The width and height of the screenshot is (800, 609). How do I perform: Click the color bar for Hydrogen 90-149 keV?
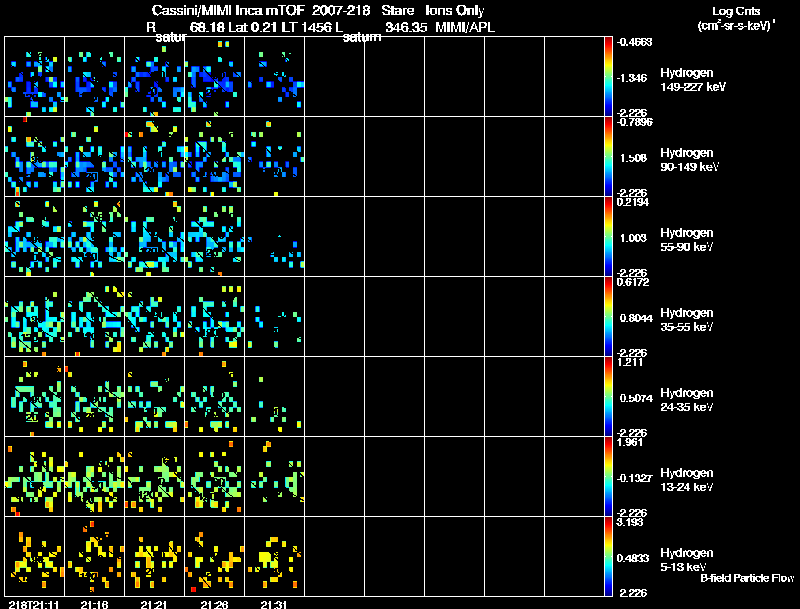(x=608, y=157)
